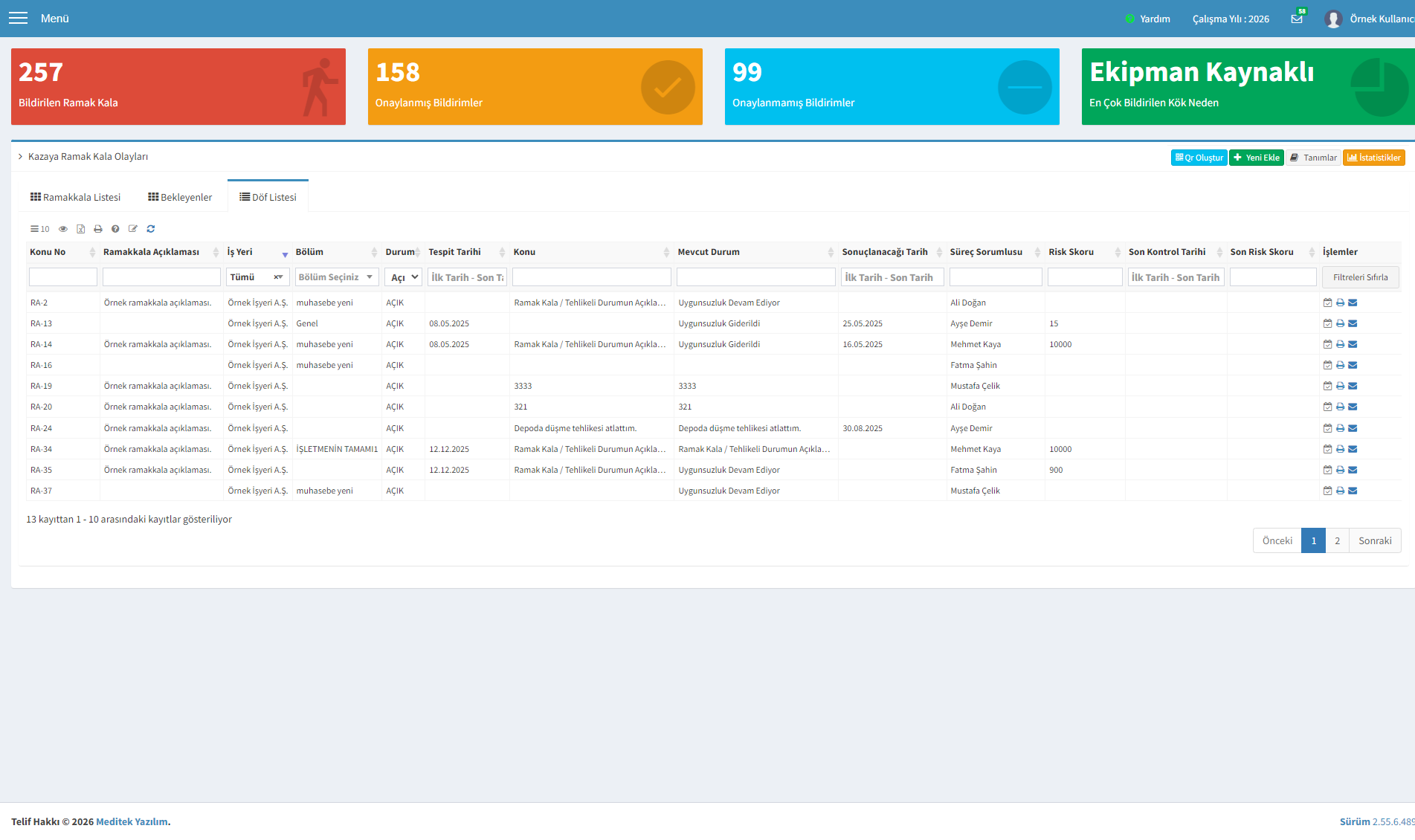
Task: Export the table to Excel
Action: (80, 229)
